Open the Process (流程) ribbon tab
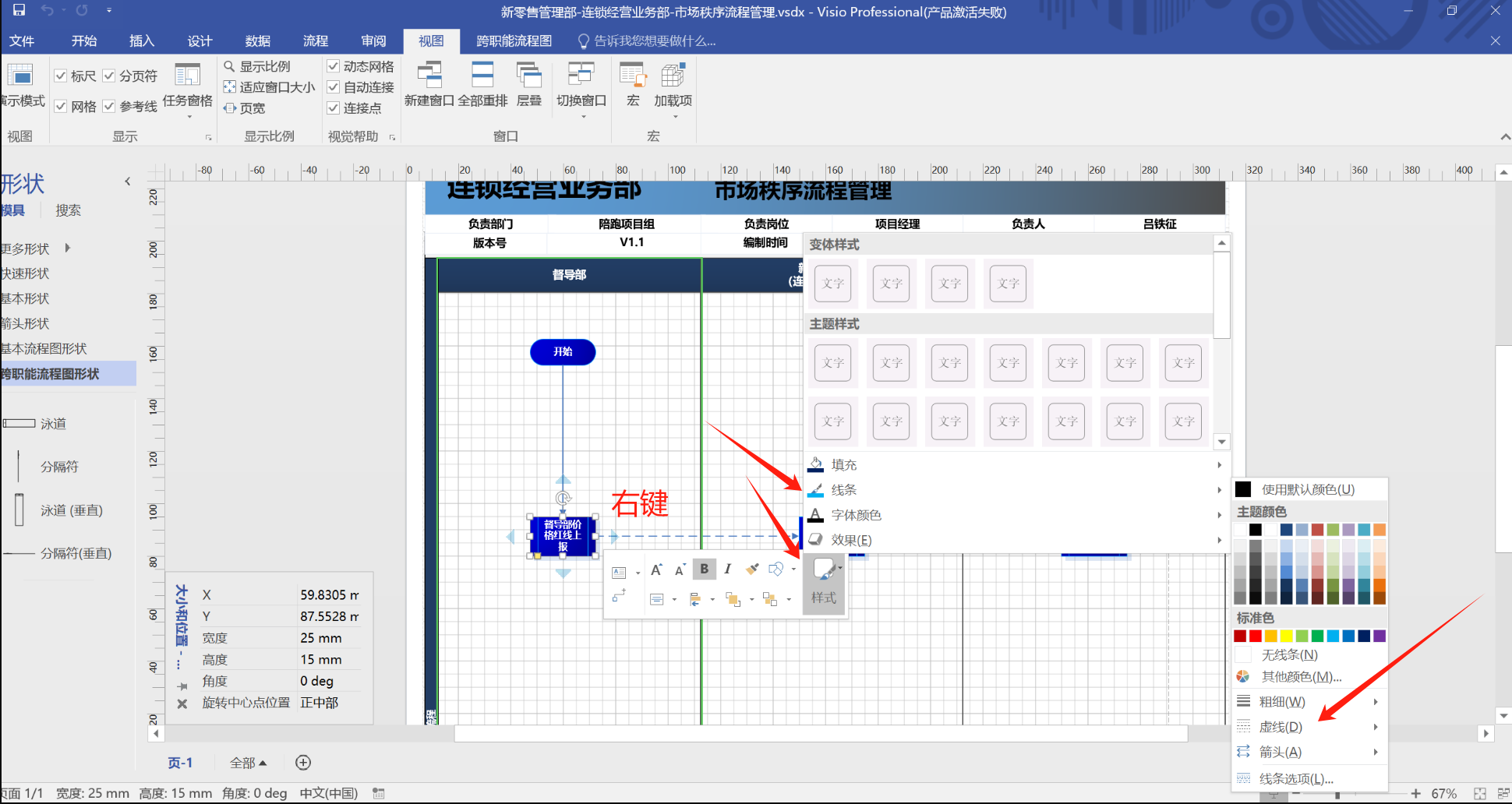1512x804 pixels. pyautogui.click(x=316, y=41)
